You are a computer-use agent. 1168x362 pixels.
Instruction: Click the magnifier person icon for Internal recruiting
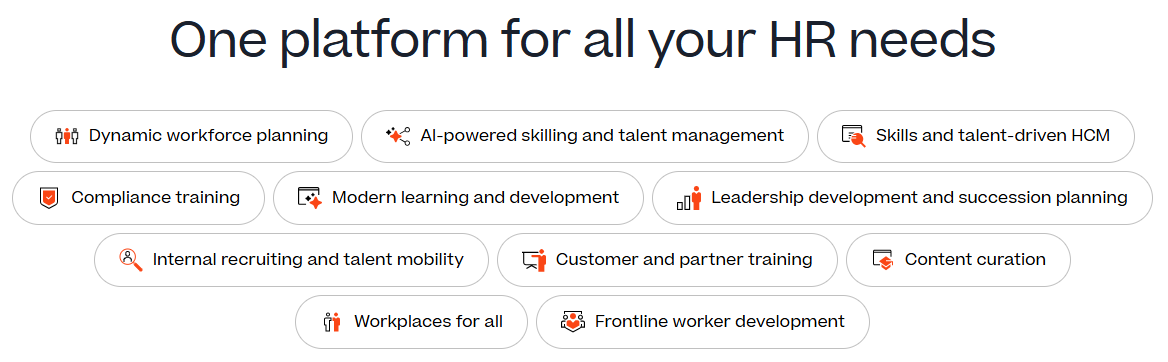pos(130,260)
